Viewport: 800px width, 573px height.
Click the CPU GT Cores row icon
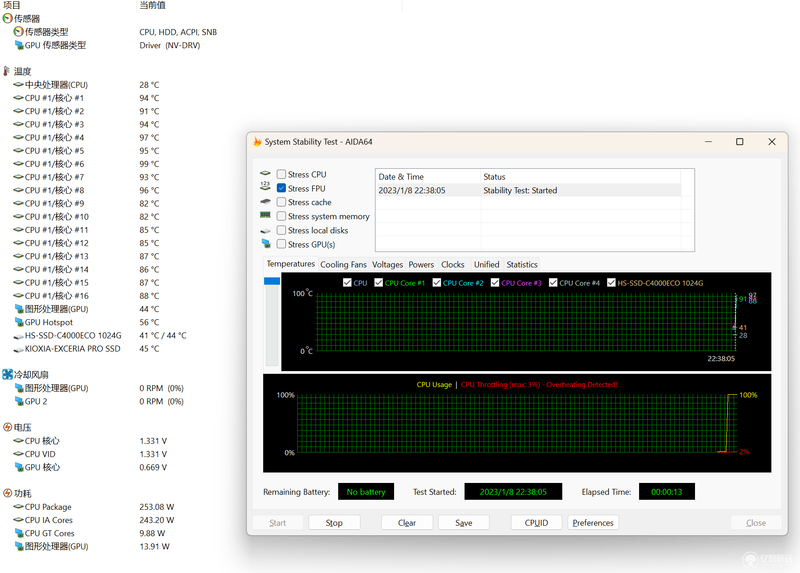tap(19, 533)
